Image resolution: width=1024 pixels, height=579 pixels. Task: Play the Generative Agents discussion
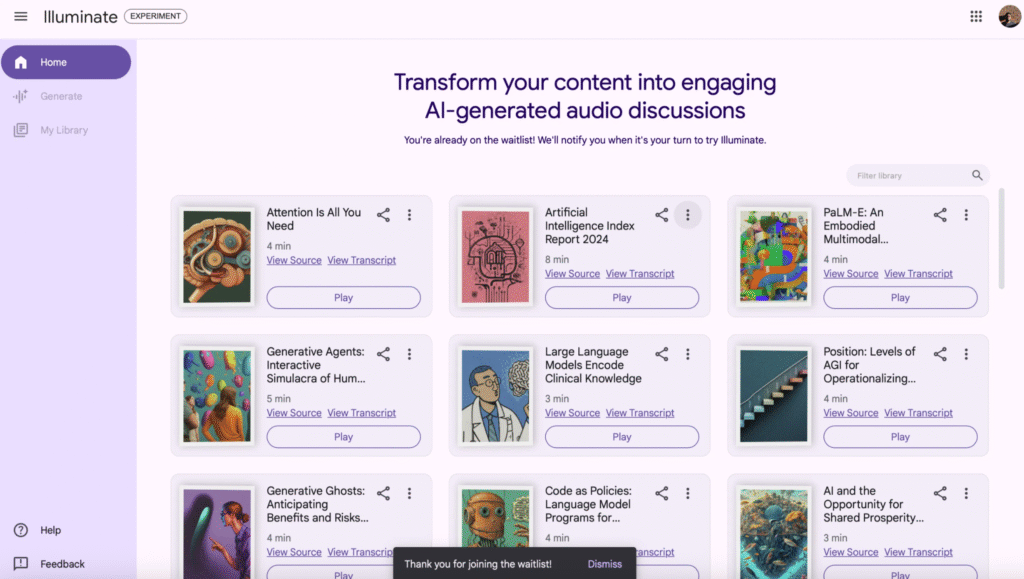point(344,437)
